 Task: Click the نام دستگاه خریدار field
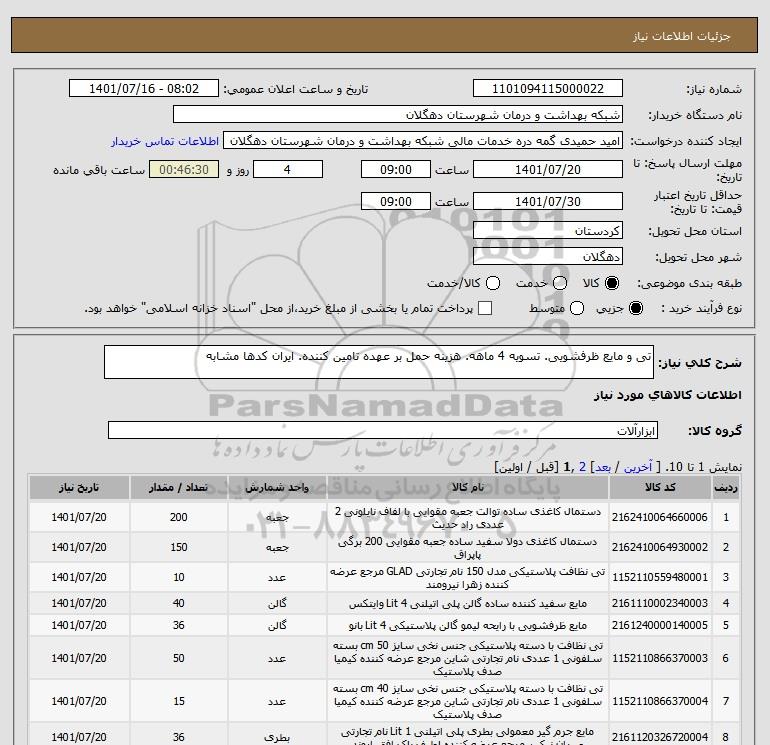(398, 115)
